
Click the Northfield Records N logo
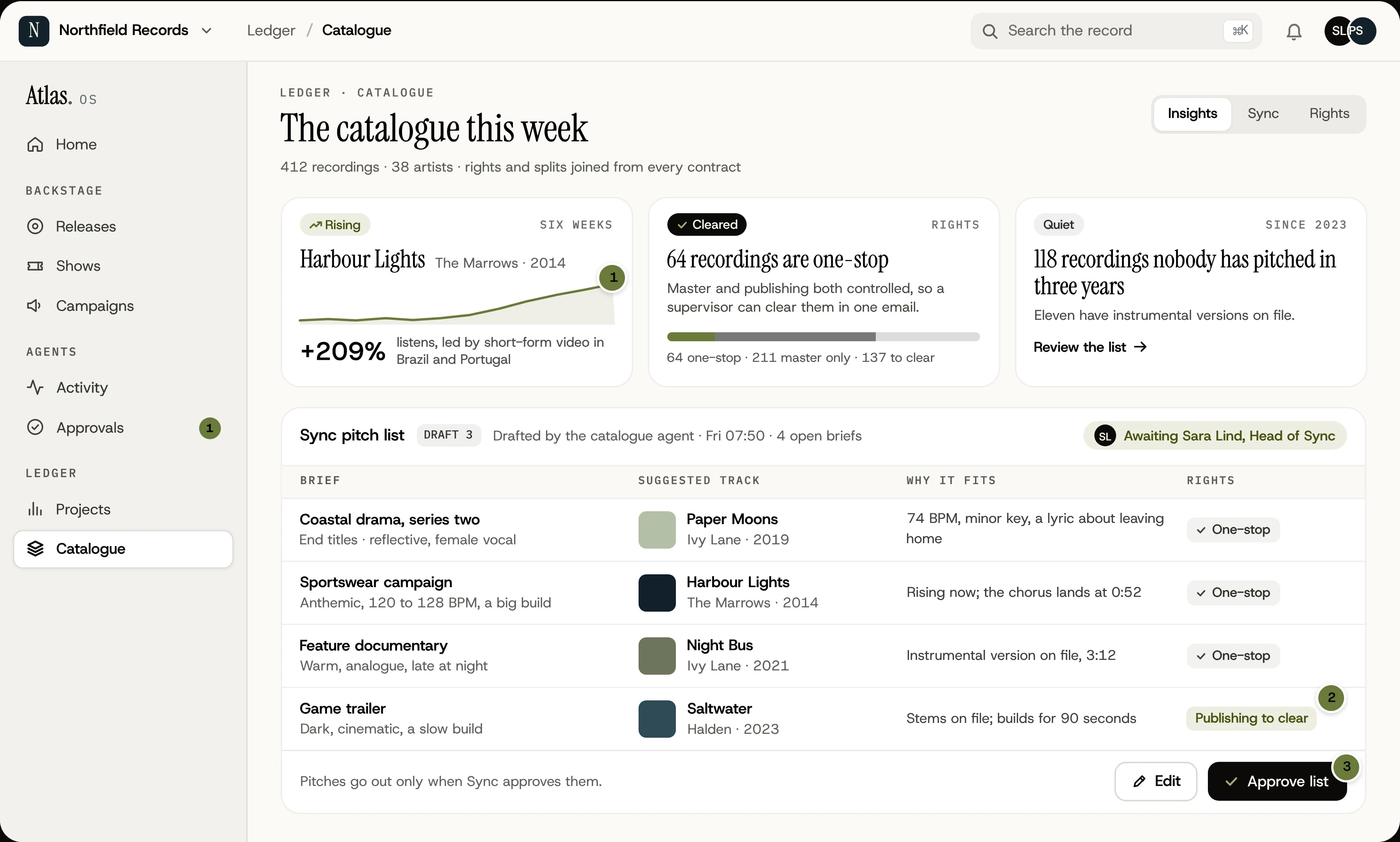click(33, 31)
